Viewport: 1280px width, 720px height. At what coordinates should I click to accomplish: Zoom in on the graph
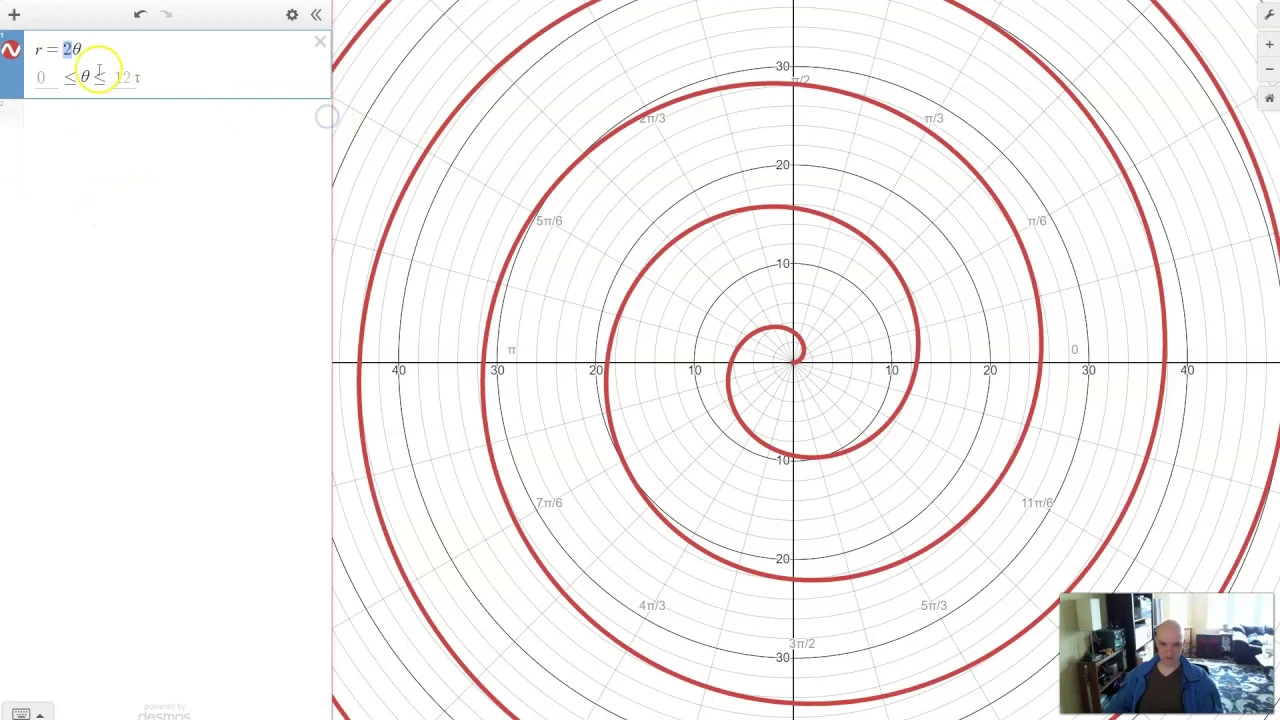click(1269, 44)
